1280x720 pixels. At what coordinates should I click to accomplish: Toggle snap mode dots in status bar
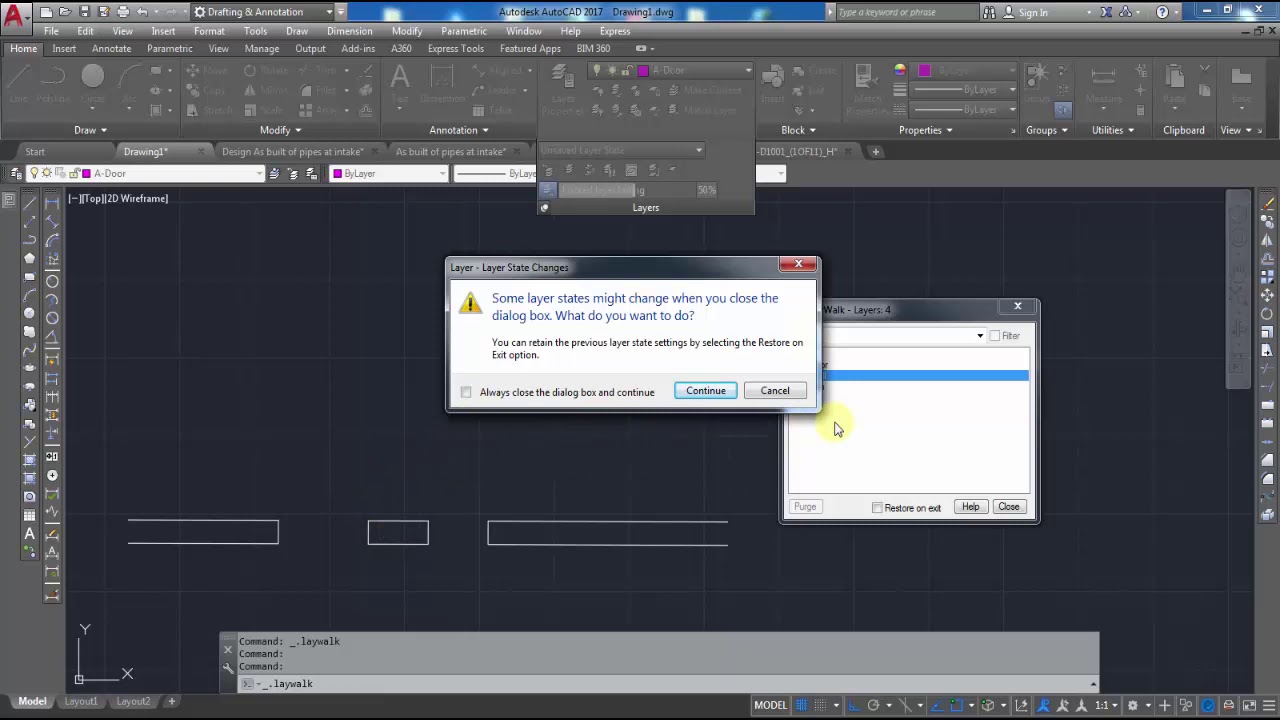click(819, 705)
